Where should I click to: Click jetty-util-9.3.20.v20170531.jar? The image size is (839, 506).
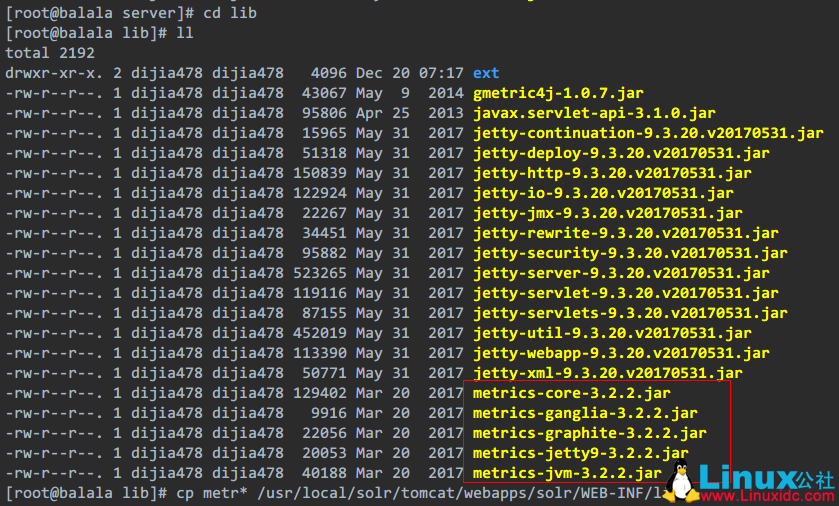(612, 333)
